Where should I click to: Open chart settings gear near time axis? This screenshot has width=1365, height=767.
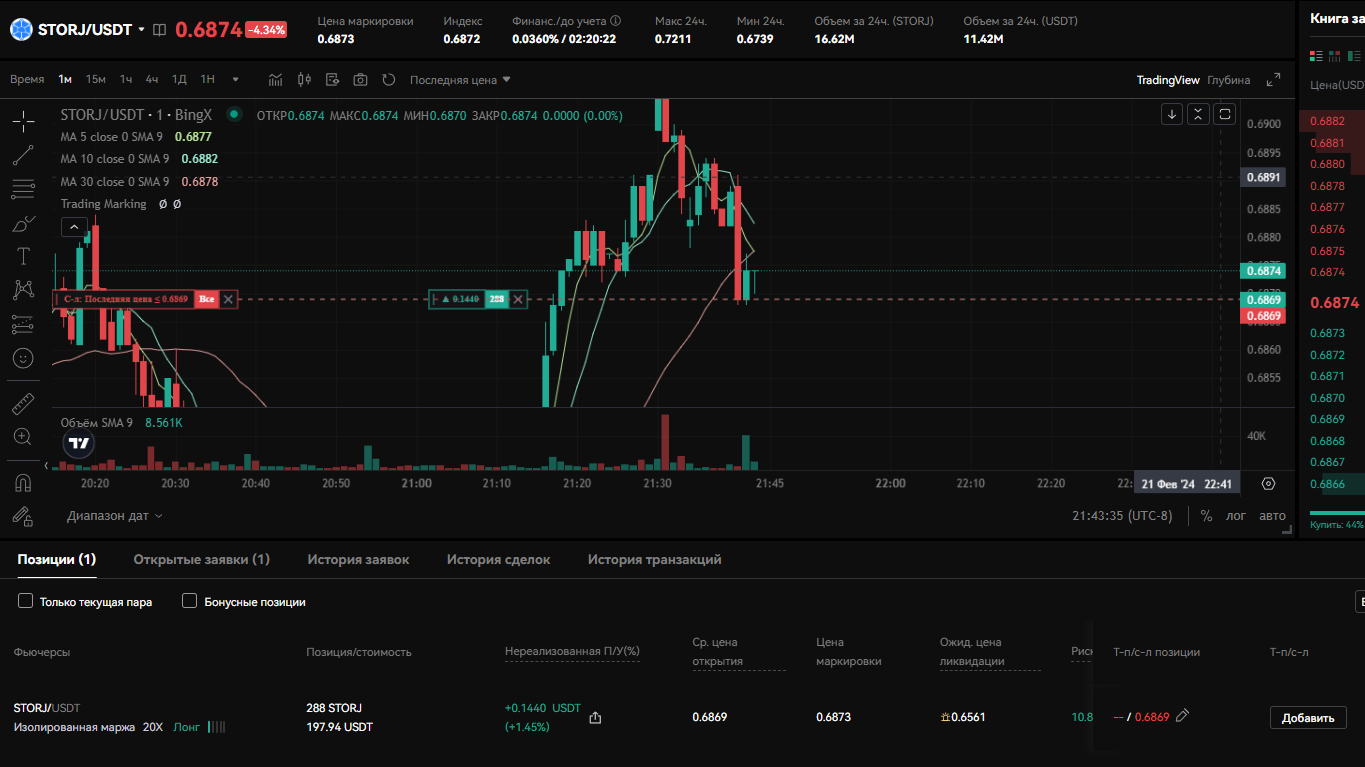[1269, 483]
